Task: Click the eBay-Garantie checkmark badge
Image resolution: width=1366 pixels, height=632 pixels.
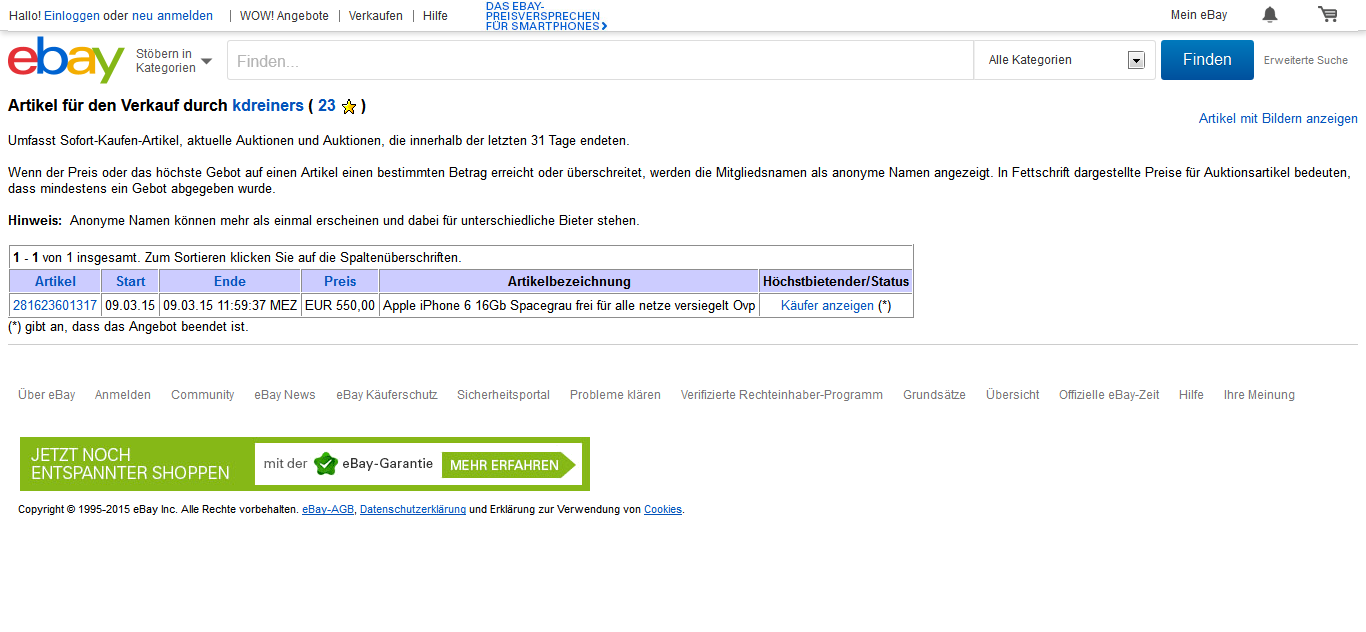Action: (325, 464)
